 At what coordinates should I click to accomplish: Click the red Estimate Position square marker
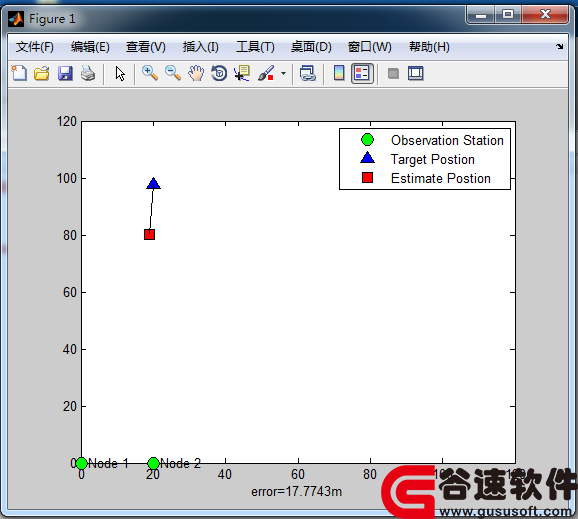pyautogui.click(x=149, y=234)
